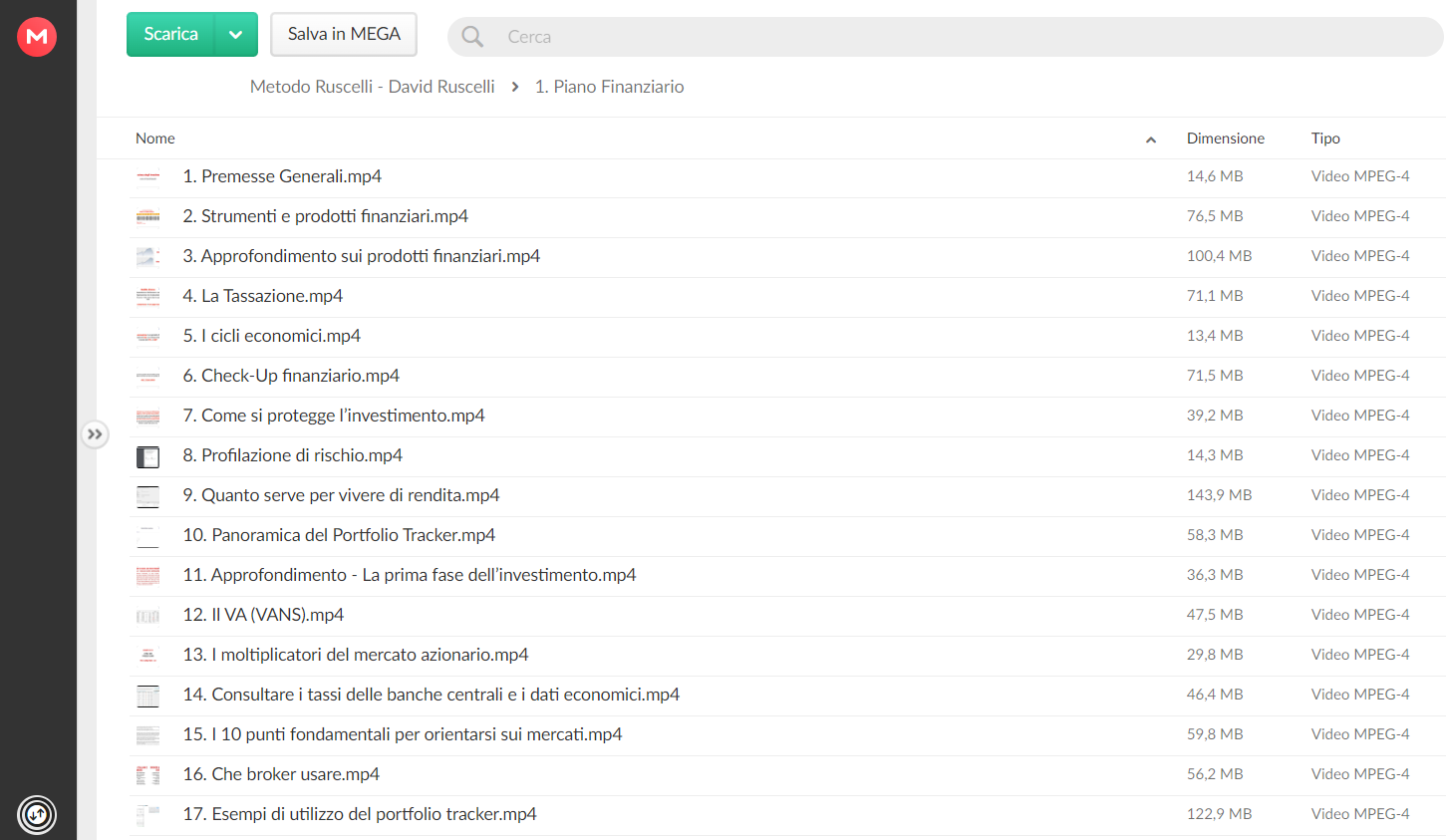Click thumbnail of 11. Approfondimento - La prima fase
Screen dimensions: 1446x840
[147, 576]
